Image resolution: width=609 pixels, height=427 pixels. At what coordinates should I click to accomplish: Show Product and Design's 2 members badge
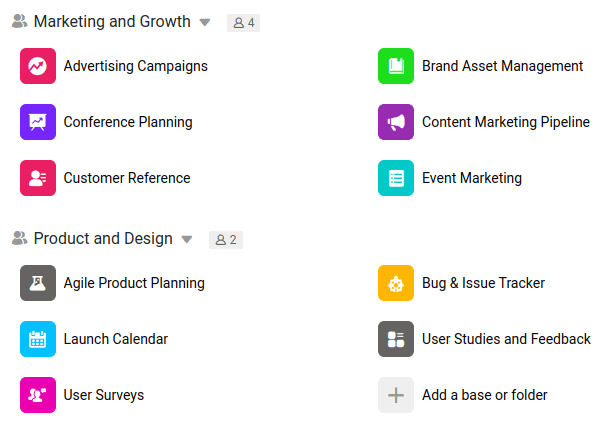[225, 240]
